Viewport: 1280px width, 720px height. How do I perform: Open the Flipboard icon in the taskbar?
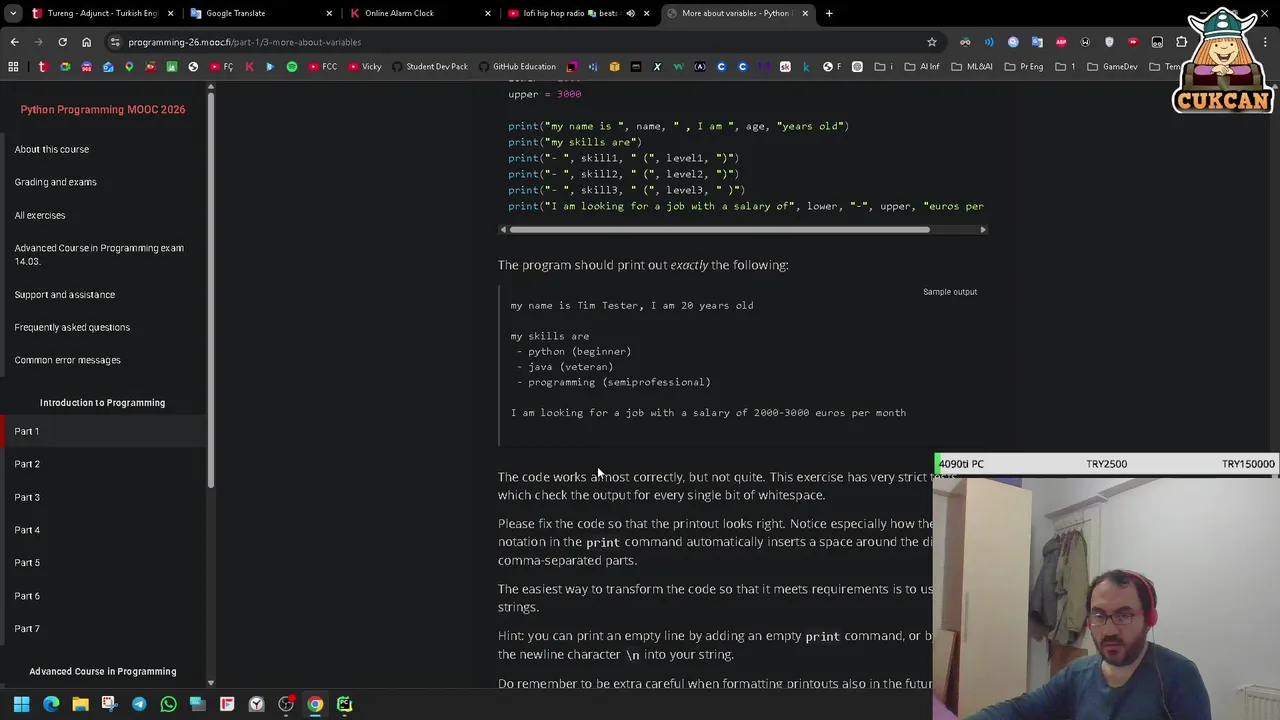click(x=227, y=704)
